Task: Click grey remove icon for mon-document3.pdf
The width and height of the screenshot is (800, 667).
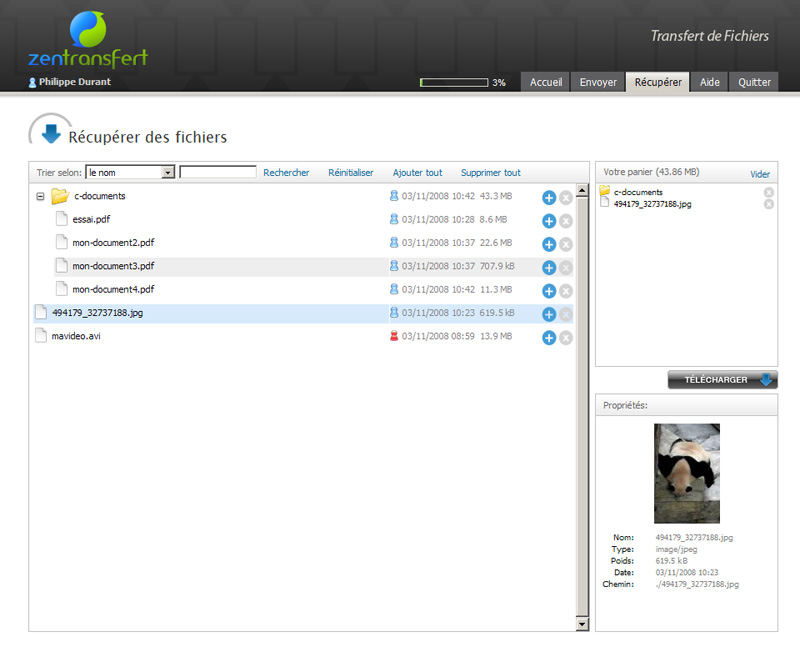Action: click(x=566, y=268)
